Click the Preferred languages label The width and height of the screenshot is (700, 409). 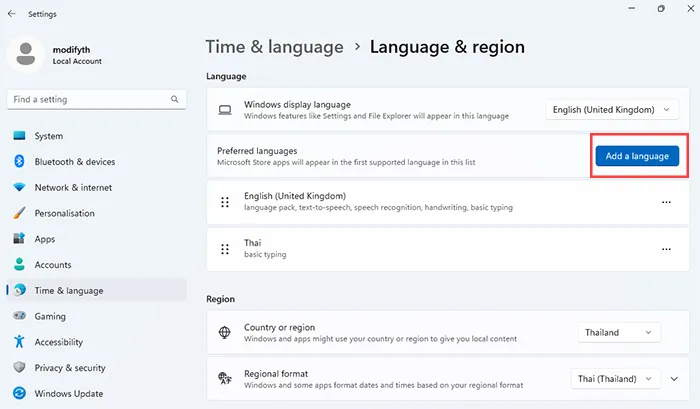click(x=257, y=151)
